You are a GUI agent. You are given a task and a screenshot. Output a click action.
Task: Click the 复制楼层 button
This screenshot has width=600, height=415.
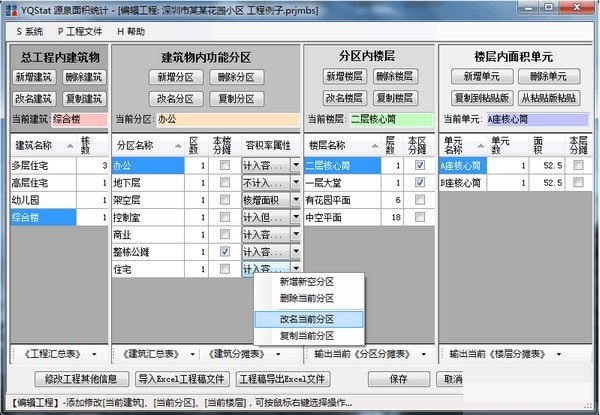(395, 98)
